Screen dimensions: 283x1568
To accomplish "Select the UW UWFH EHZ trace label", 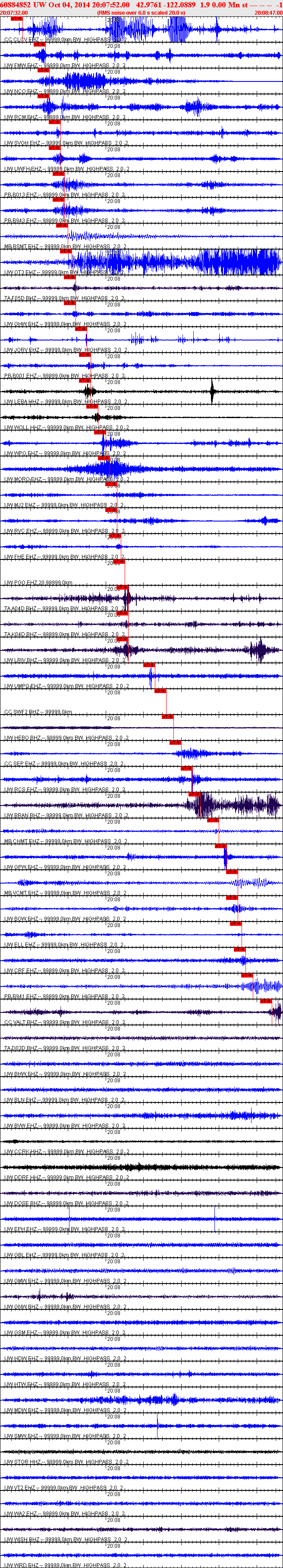I will [x=66, y=169].
